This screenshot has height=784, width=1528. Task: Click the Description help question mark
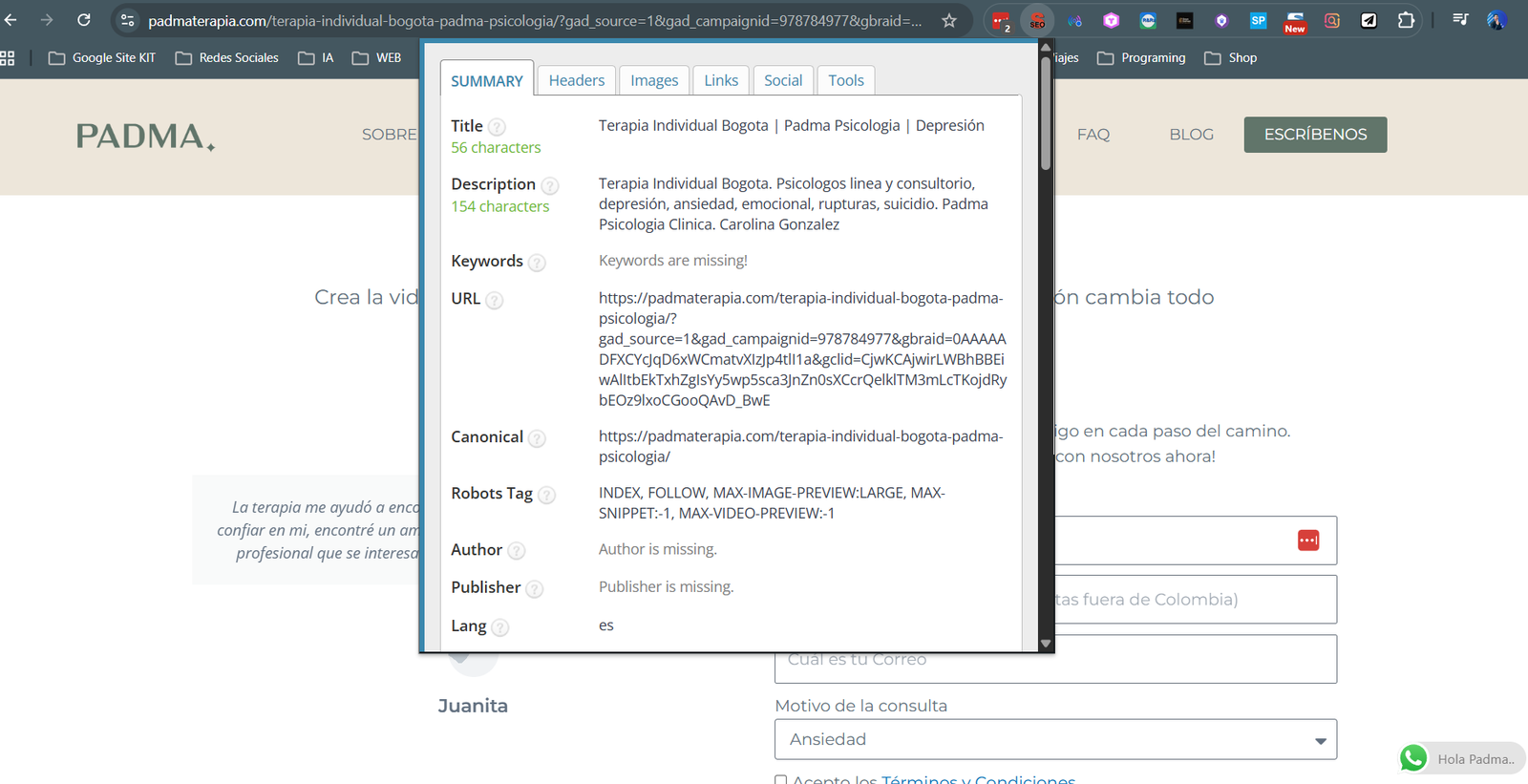click(550, 185)
